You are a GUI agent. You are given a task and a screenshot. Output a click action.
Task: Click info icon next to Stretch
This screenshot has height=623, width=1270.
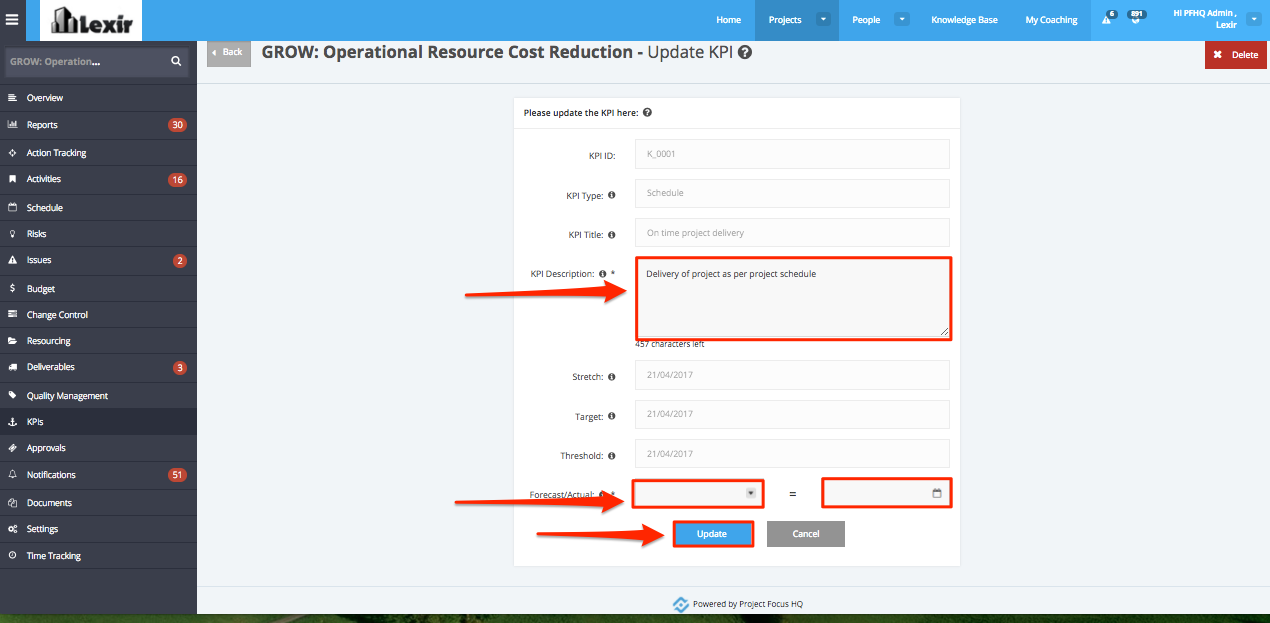click(x=611, y=377)
